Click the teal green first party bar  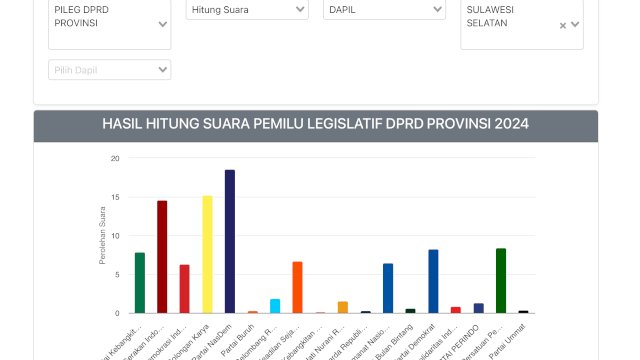pos(140,283)
